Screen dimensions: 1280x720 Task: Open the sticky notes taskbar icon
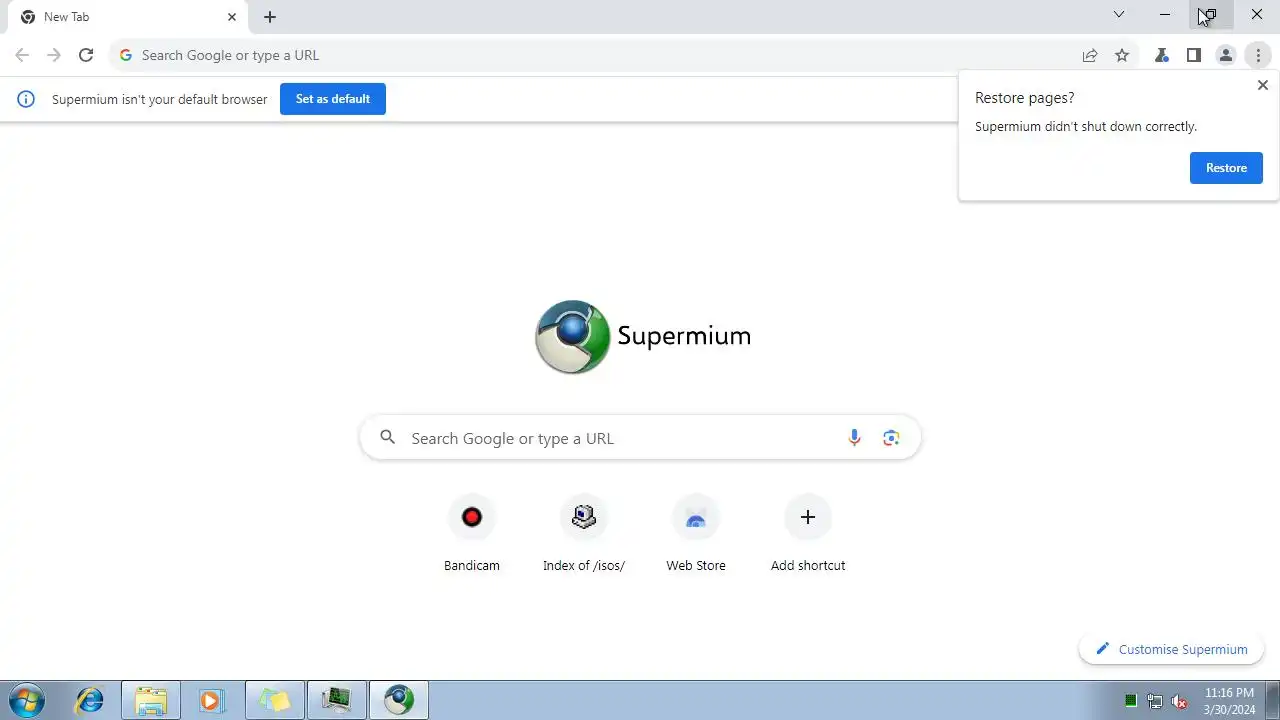(274, 700)
